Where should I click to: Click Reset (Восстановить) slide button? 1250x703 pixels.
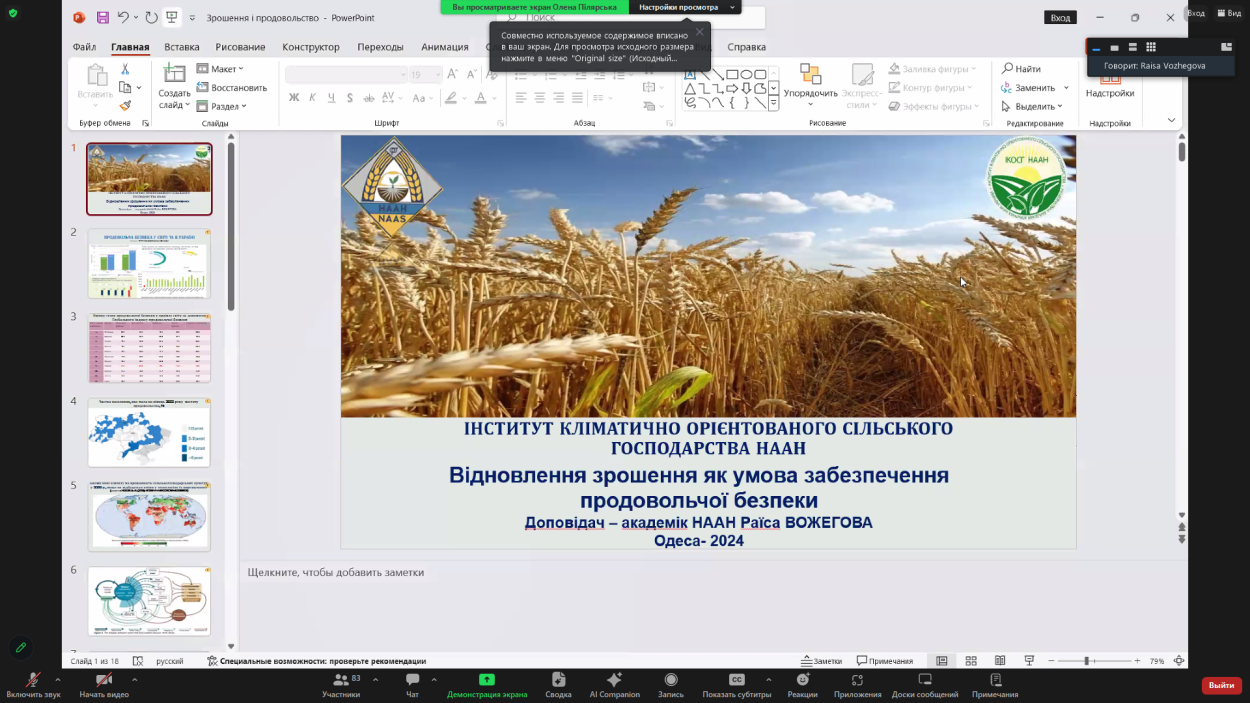(232, 87)
